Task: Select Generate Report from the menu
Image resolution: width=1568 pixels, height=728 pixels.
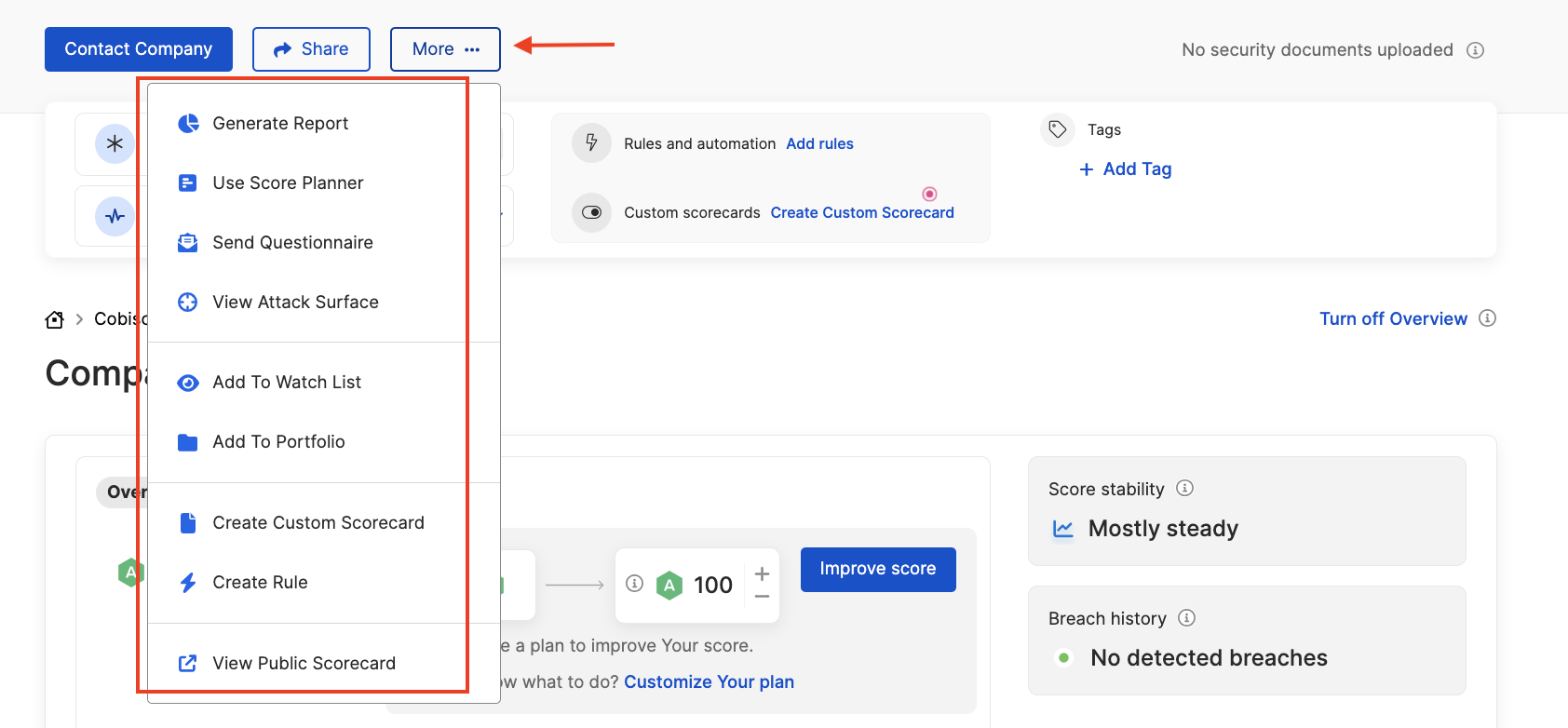Action: (324, 124)
